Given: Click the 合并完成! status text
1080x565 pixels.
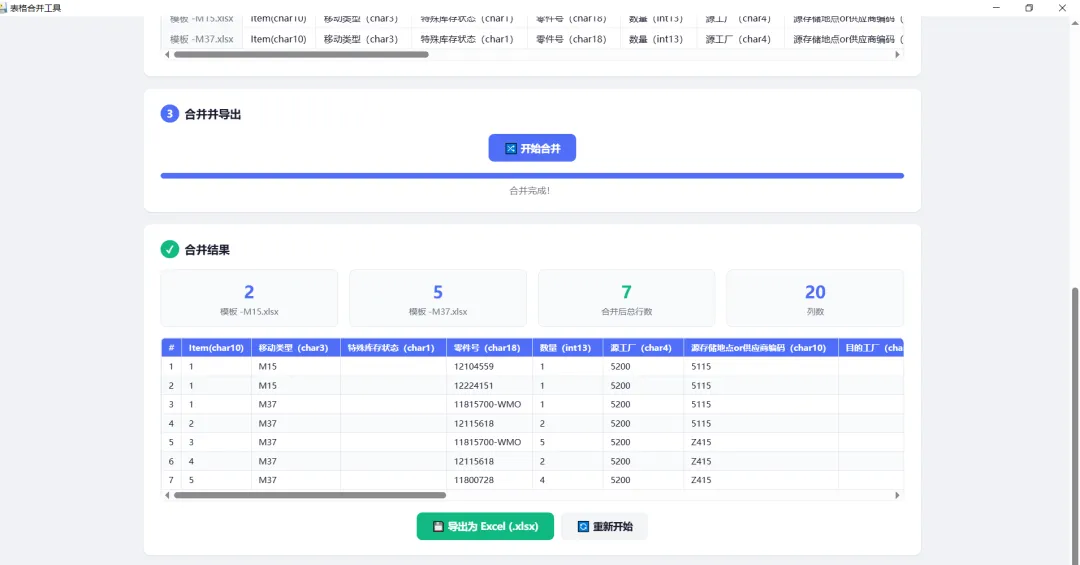Looking at the screenshot, I should pos(530,191).
